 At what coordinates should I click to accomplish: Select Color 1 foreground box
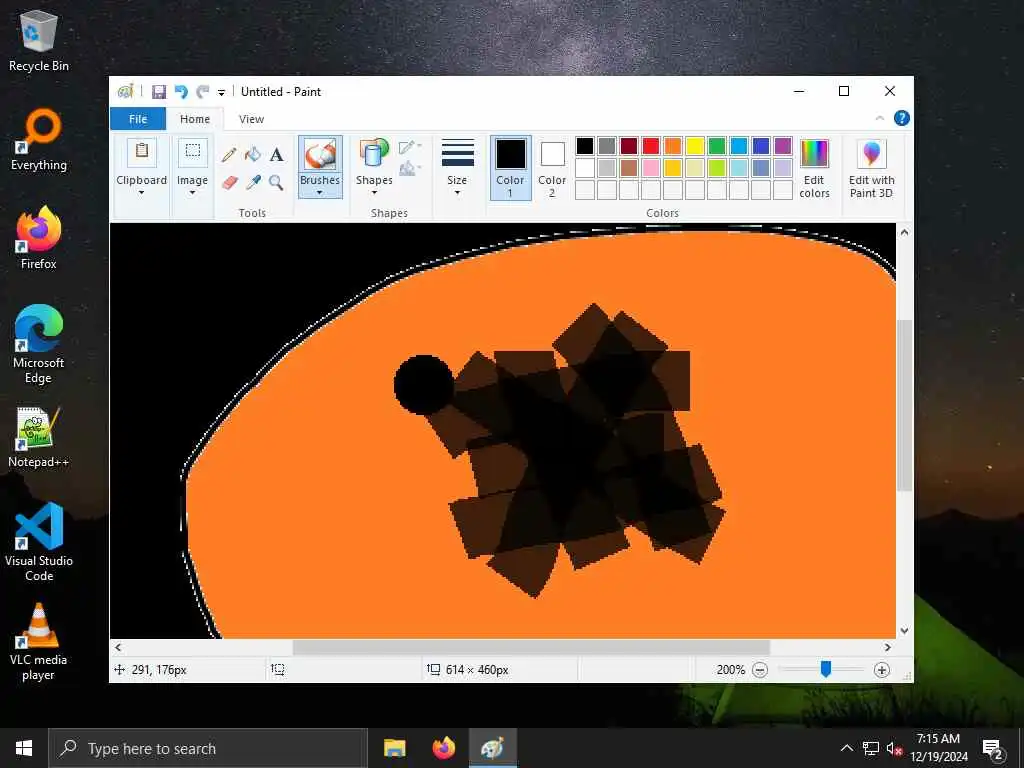pyautogui.click(x=510, y=168)
